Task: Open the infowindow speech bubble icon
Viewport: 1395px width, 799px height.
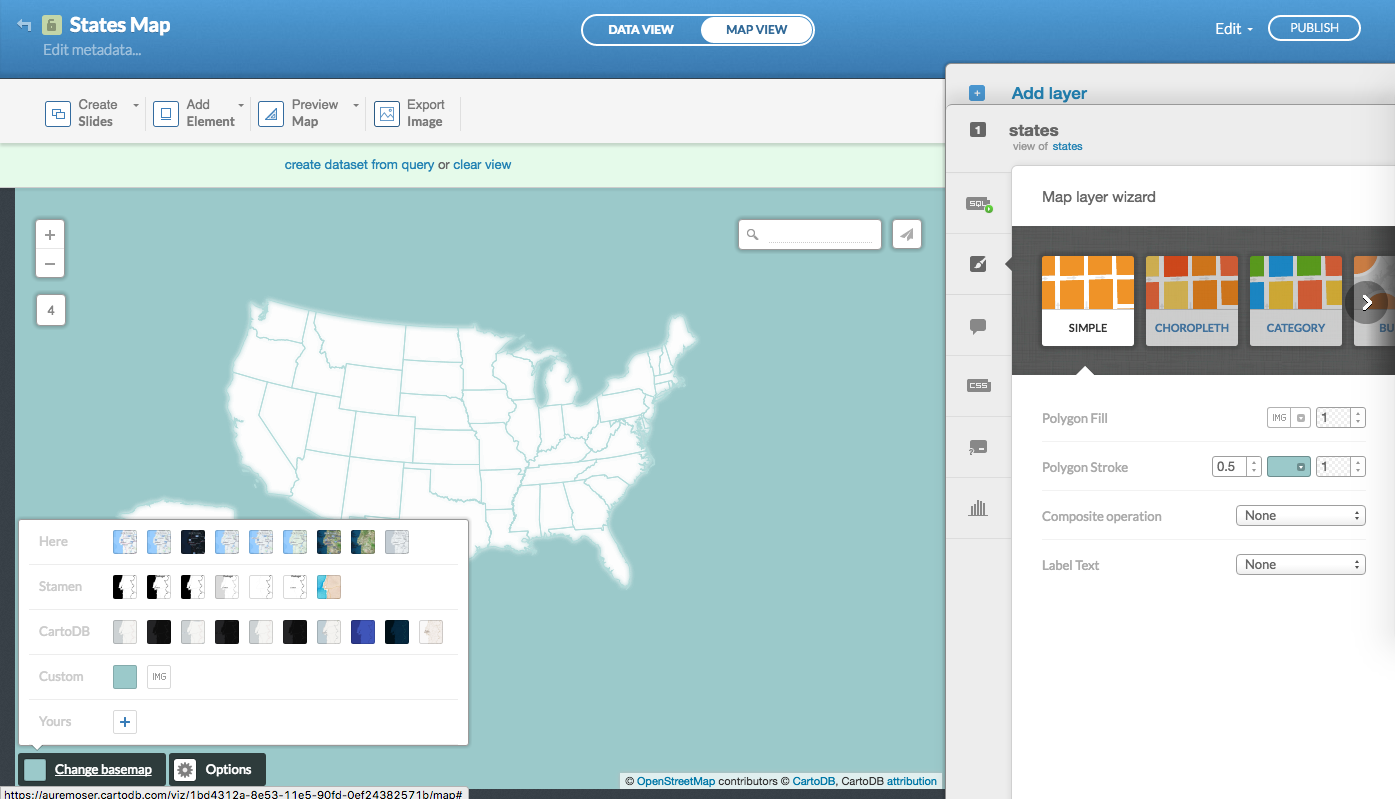Action: [x=978, y=326]
